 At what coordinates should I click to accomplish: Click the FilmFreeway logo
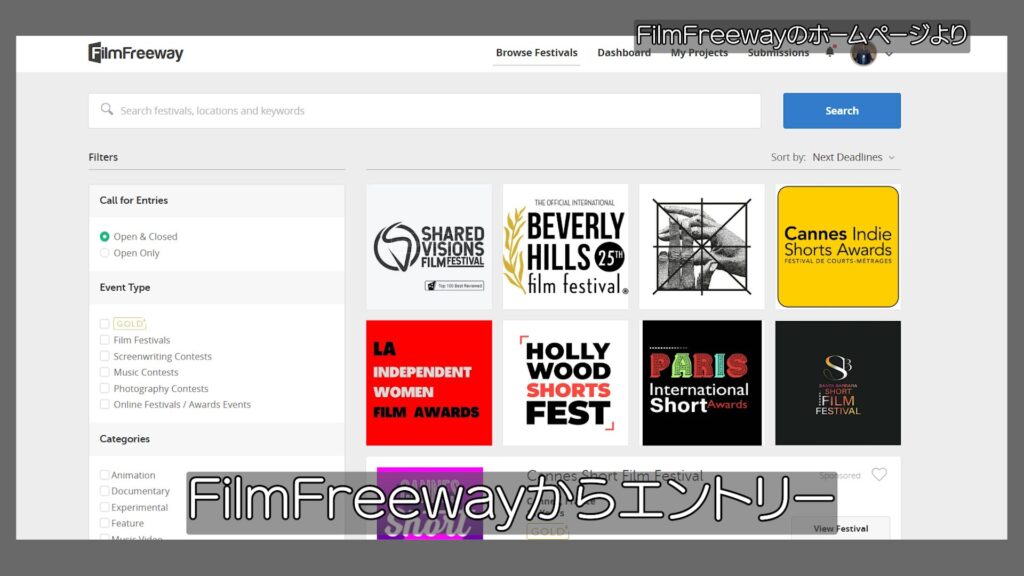pyautogui.click(x=136, y=53)
